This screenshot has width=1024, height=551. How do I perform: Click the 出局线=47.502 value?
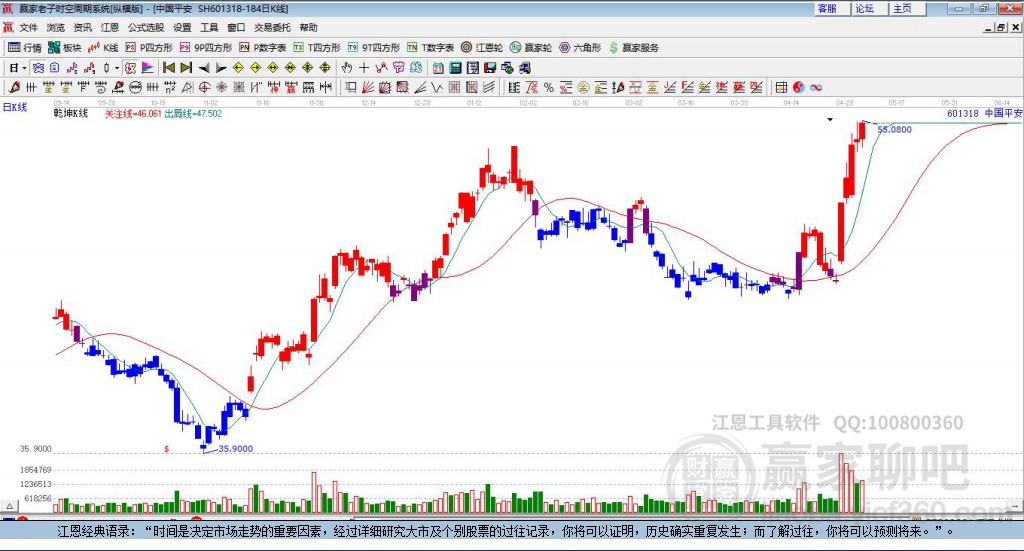point(193,114)
